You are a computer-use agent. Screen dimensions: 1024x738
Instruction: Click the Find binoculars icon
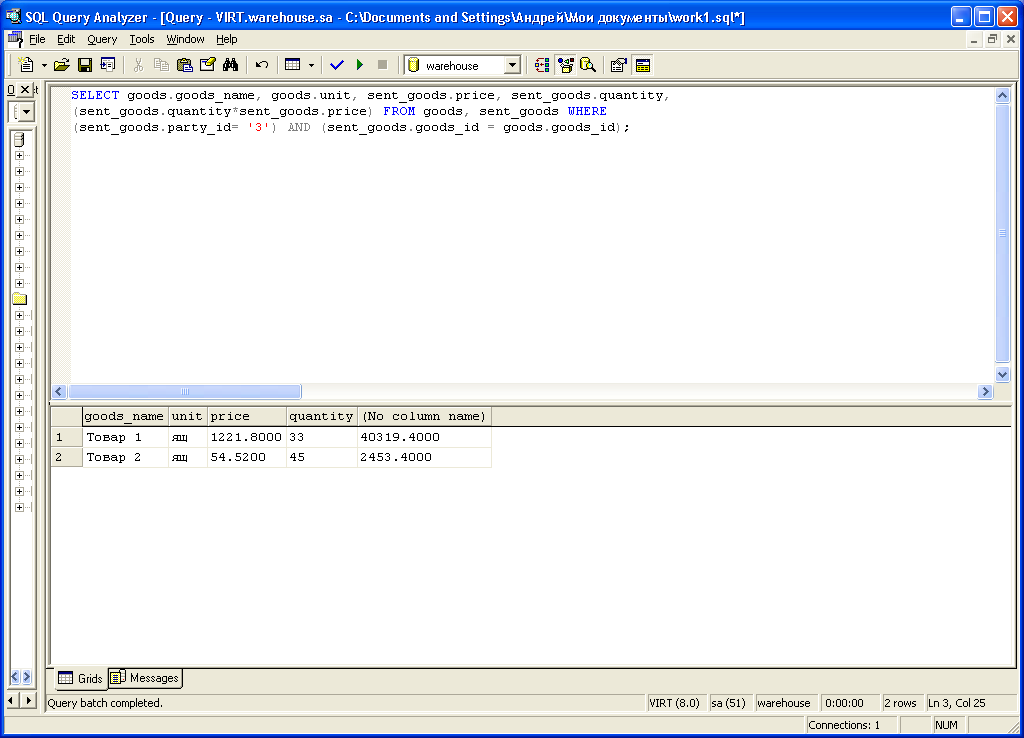coord(230,65)
